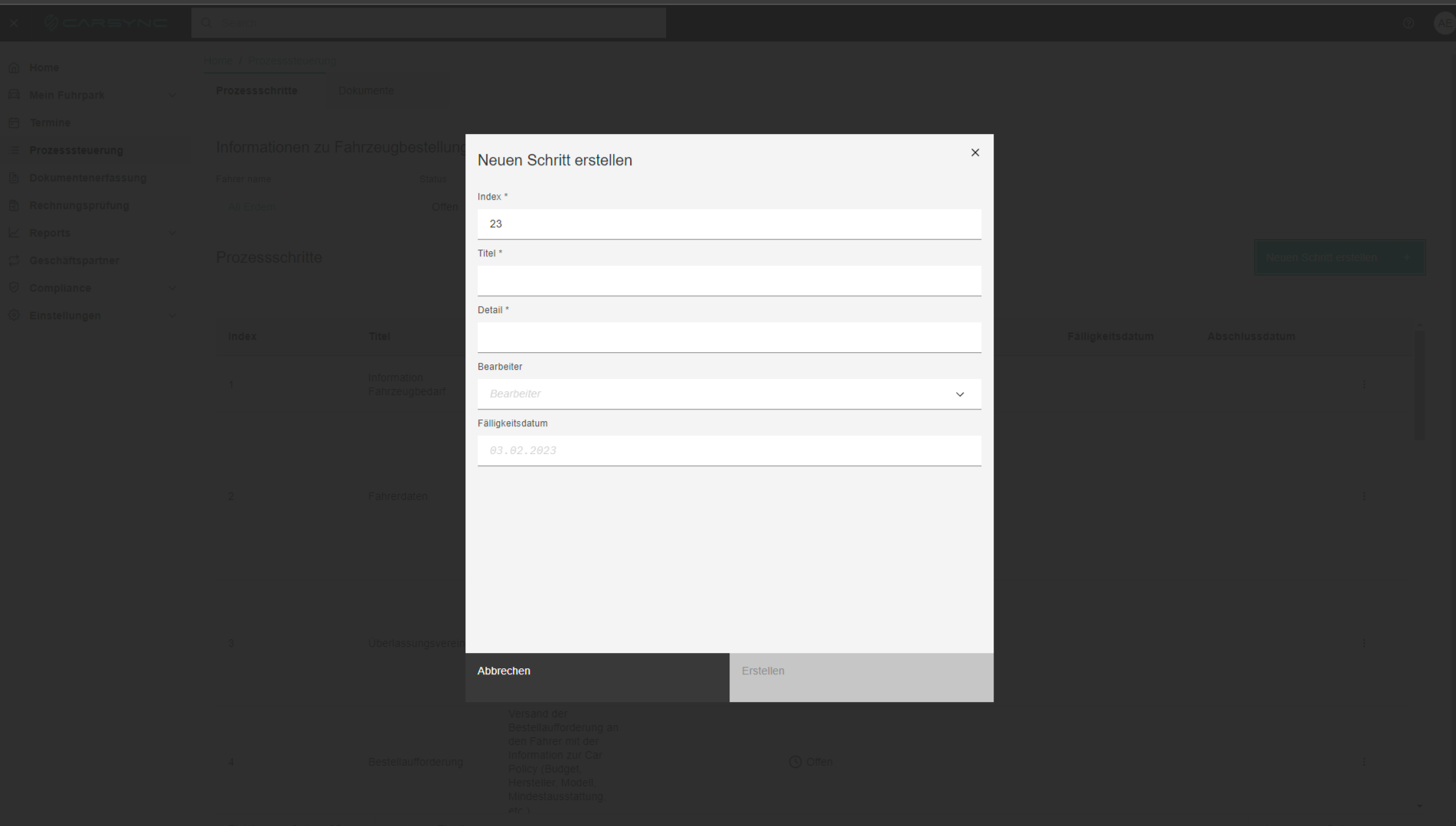Click the Einstellungen gear icon
1456x826 pixels.
point(14,315)
